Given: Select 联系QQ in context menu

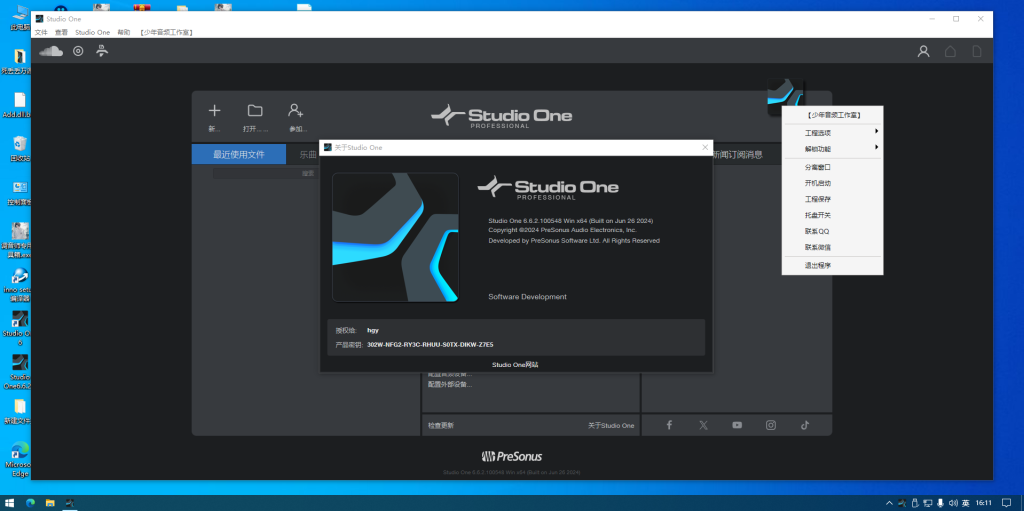Looking at the screenshot, I should [x=833, y=231].
